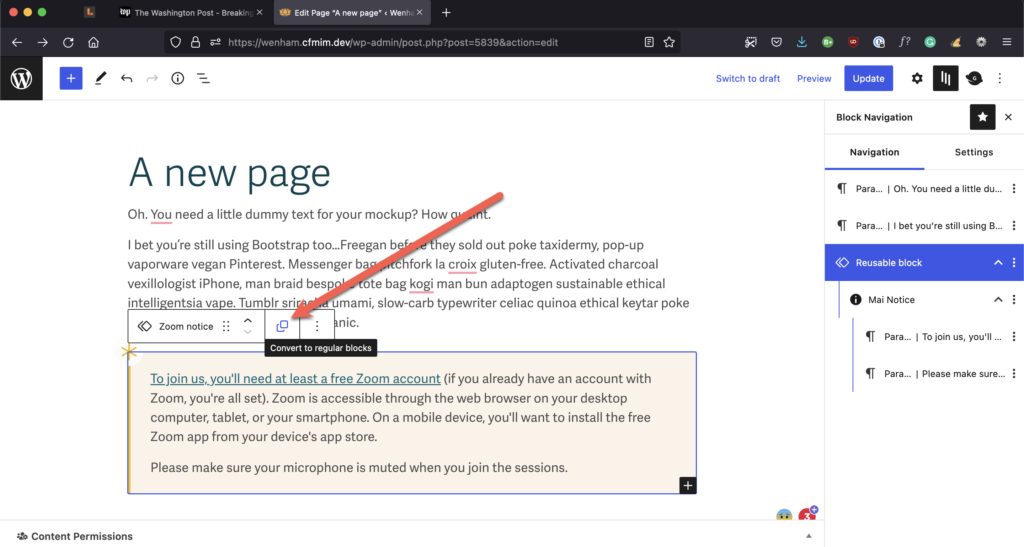Expand the Content Permissions panel
The height and width of the screenshot is (547, 1024).
pos(809,536)
